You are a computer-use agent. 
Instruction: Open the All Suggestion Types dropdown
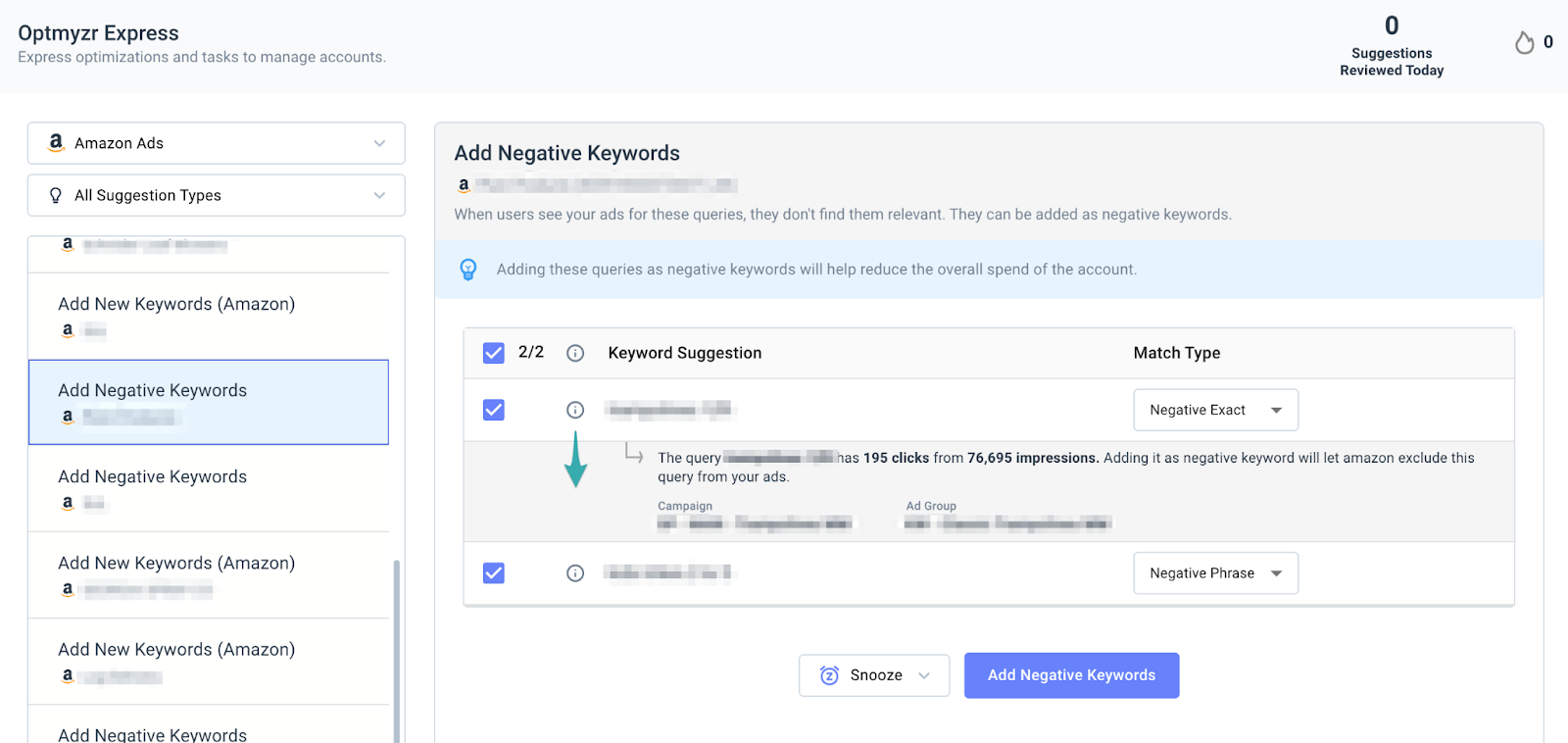217,195
